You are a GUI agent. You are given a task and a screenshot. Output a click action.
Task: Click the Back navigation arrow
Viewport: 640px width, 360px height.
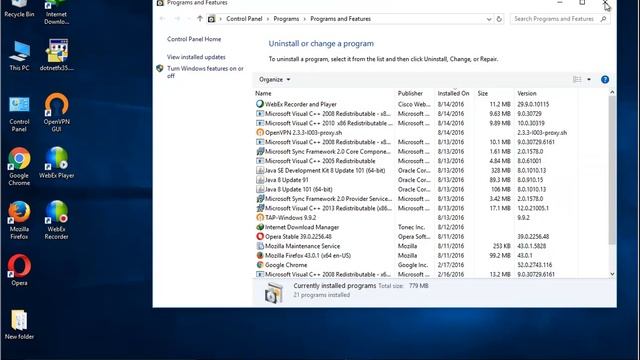[162, 19]
